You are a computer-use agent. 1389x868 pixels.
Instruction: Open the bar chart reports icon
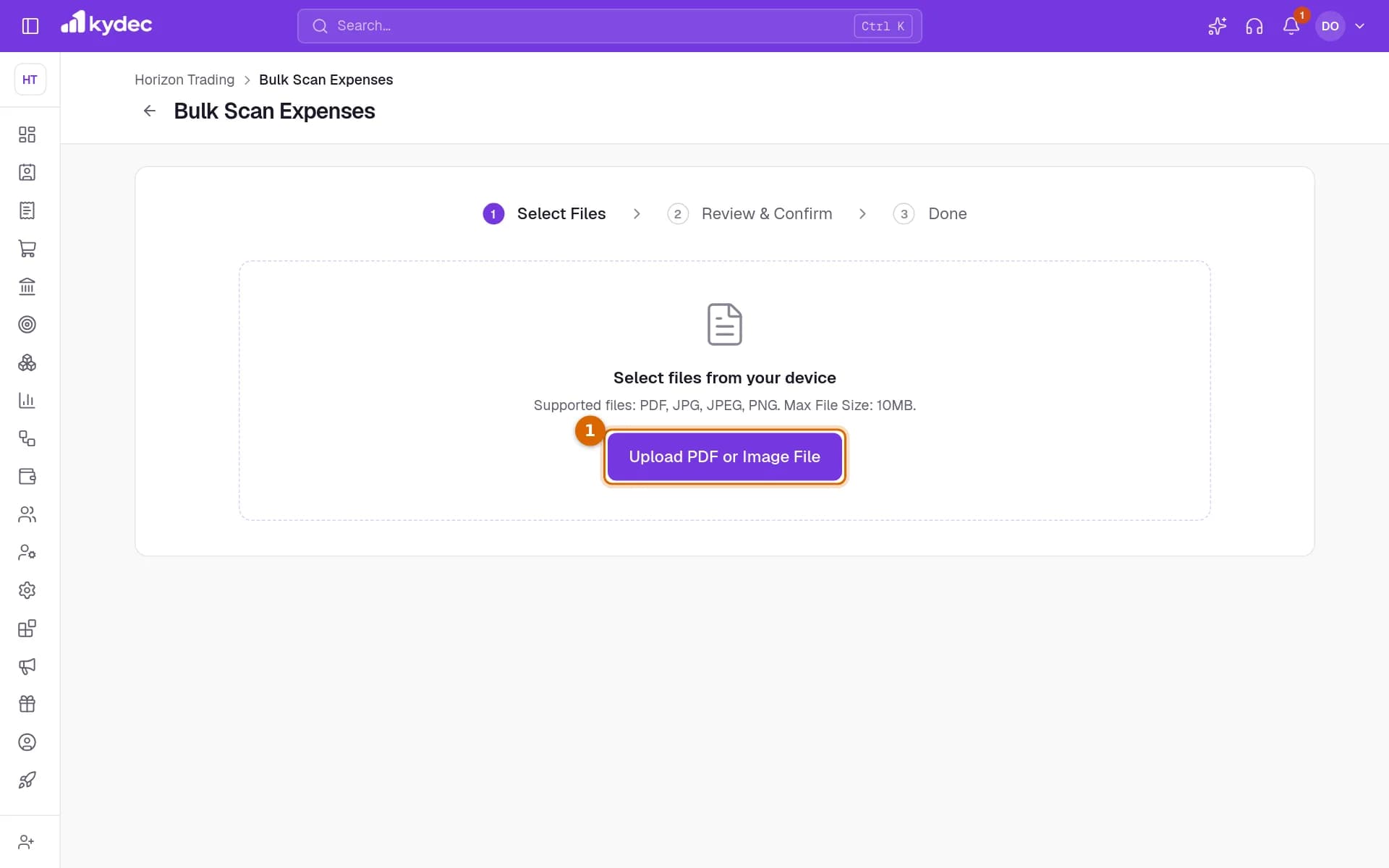(27, 400)
